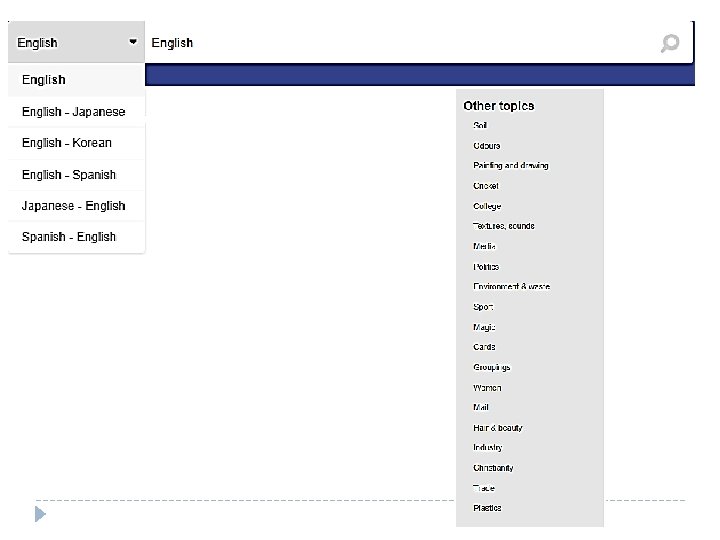Go to Environment & waste topic
Viewport: 720px width, 540px height.
511,287
